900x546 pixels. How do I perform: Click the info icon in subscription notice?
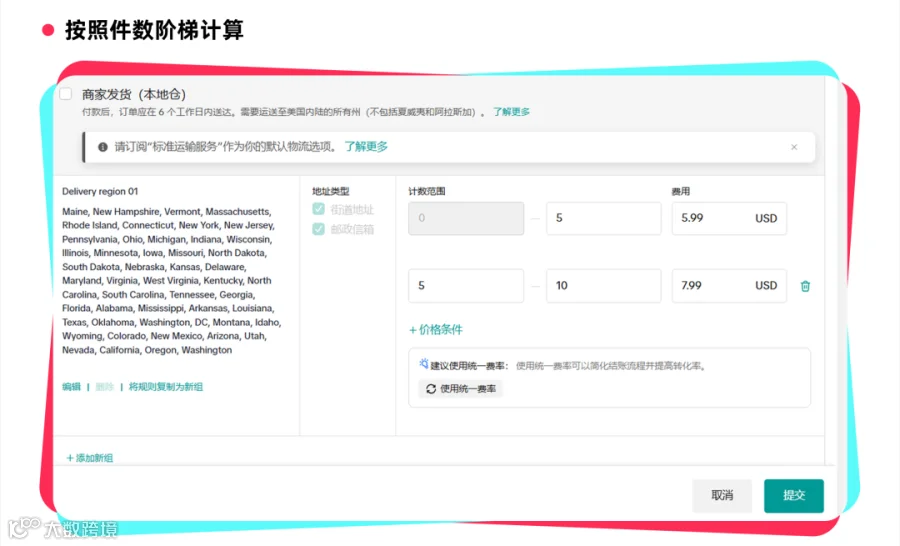(x=103, y=147)
